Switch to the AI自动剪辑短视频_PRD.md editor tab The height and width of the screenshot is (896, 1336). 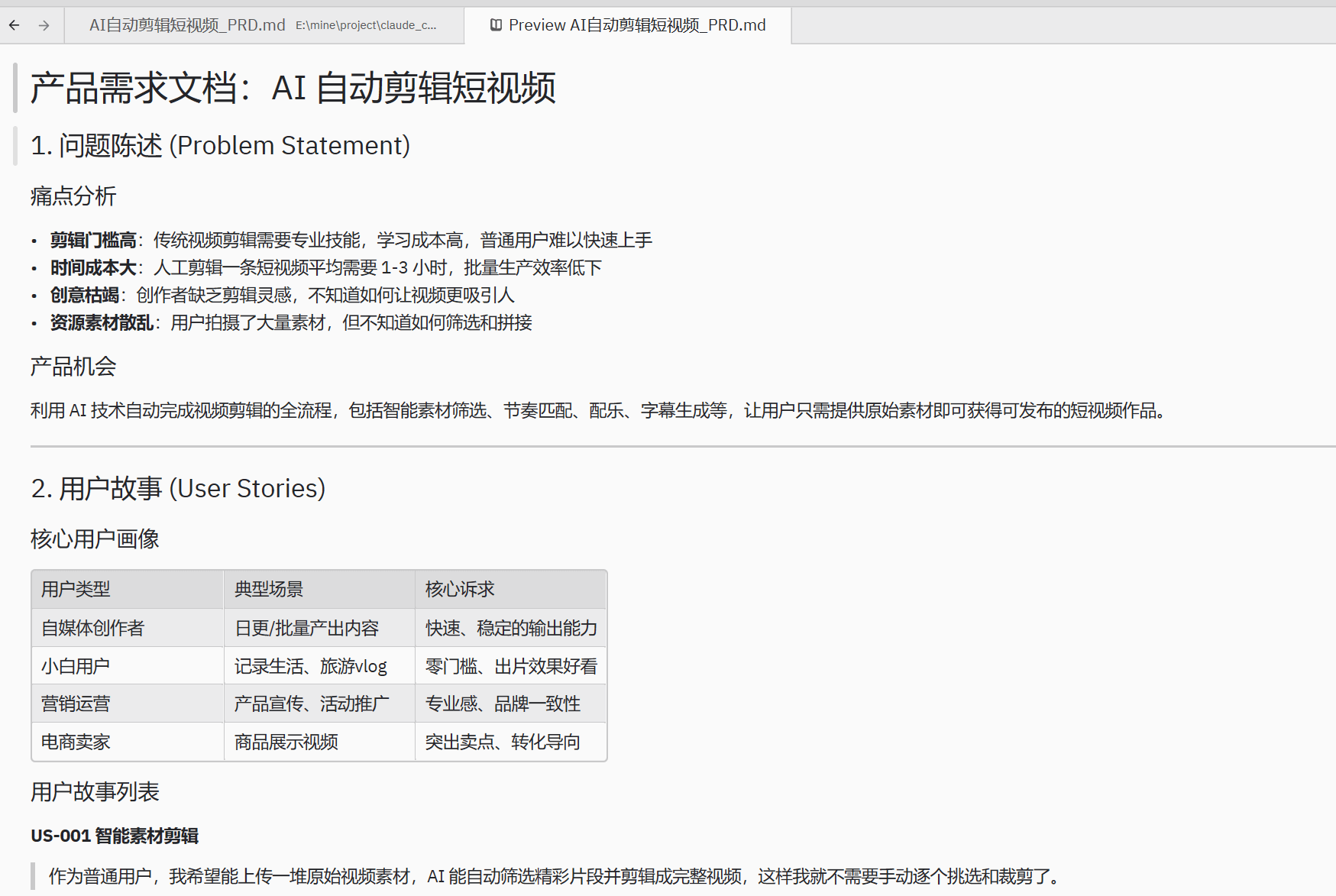pyautogui.click(x=187, y=25)
